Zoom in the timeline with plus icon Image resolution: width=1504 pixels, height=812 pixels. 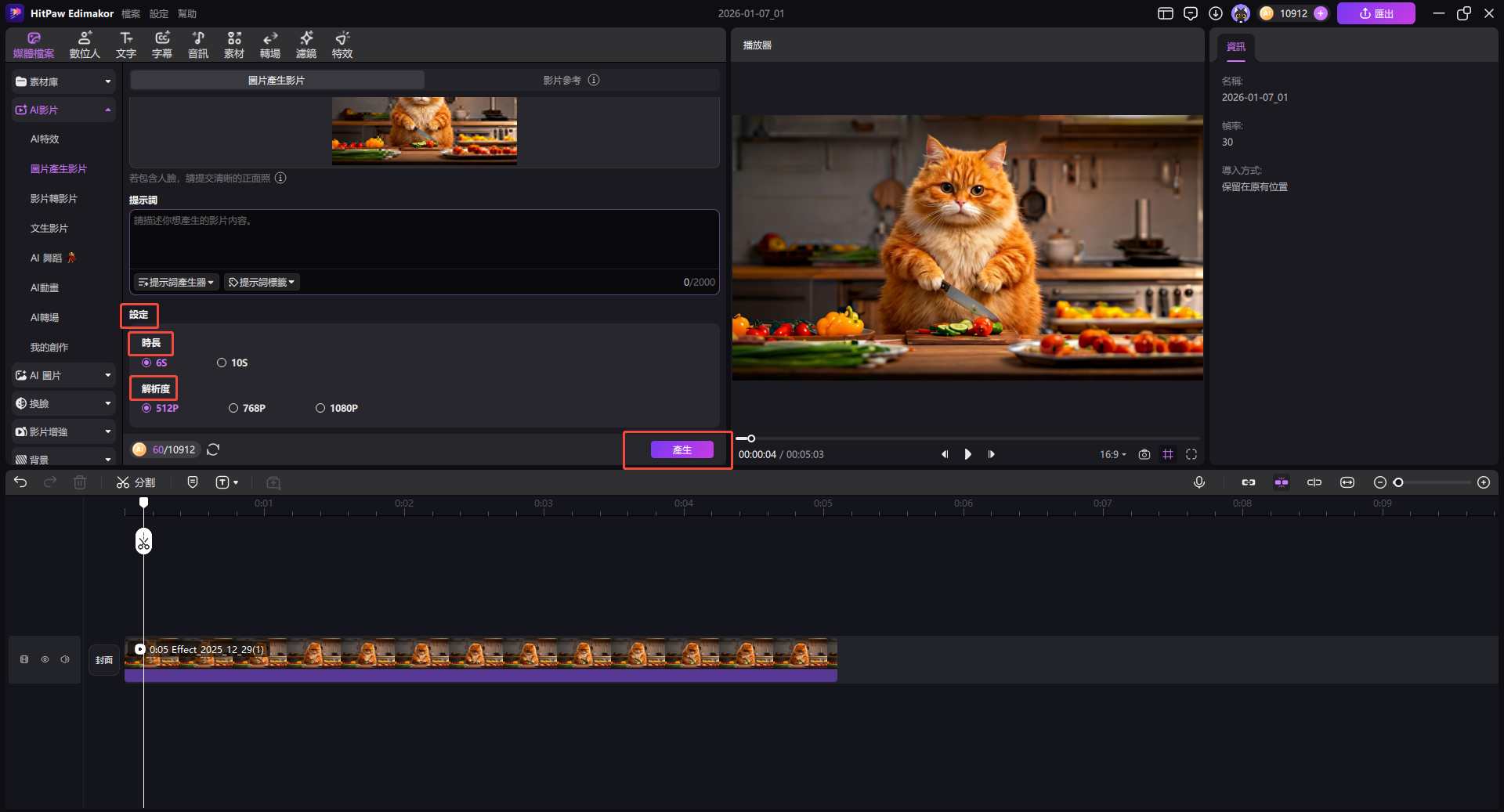point(1483,482)
